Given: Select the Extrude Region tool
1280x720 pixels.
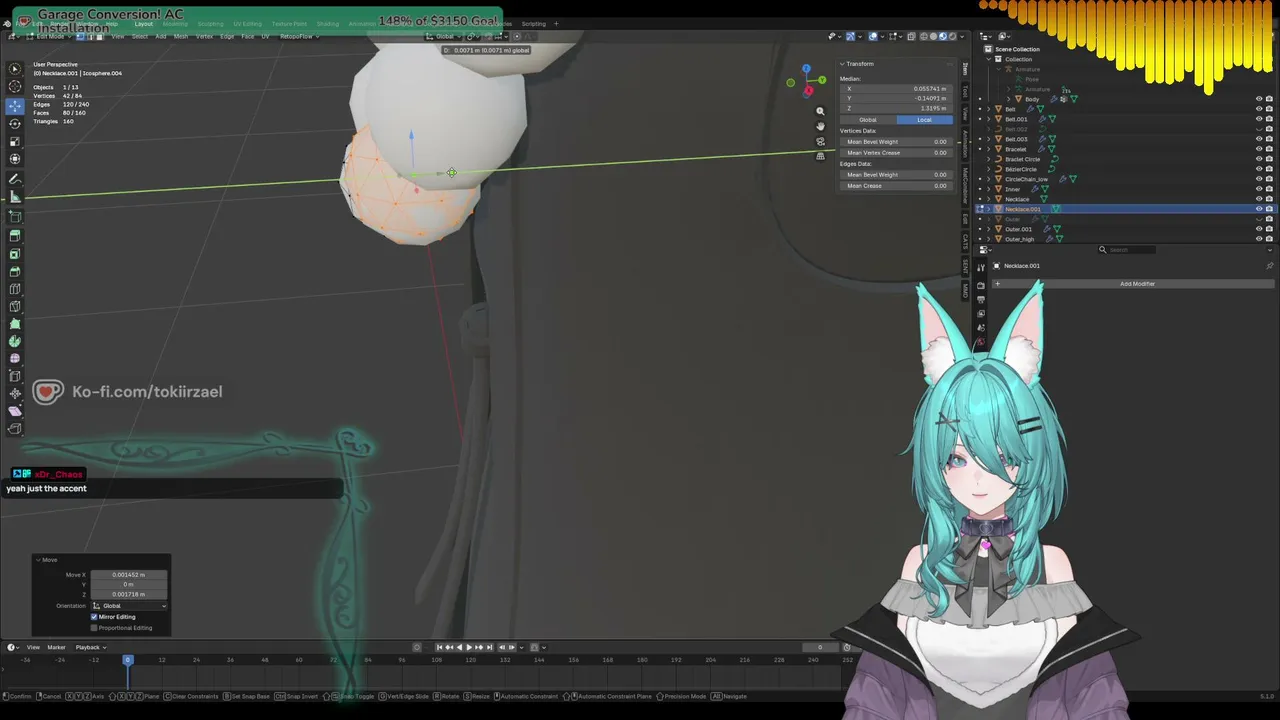Looking at the screenshot, I should point(15,236).
